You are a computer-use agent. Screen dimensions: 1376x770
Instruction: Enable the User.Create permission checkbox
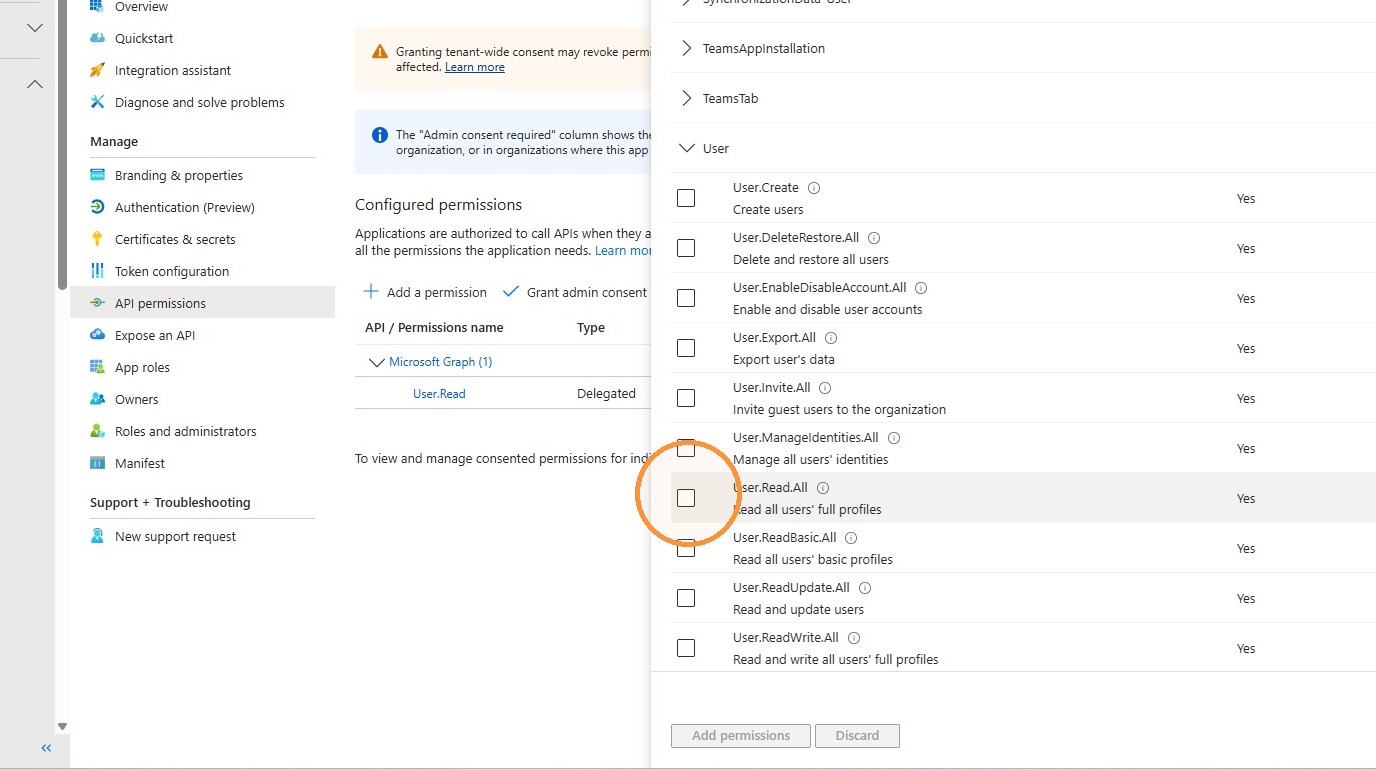pos(686,198)
